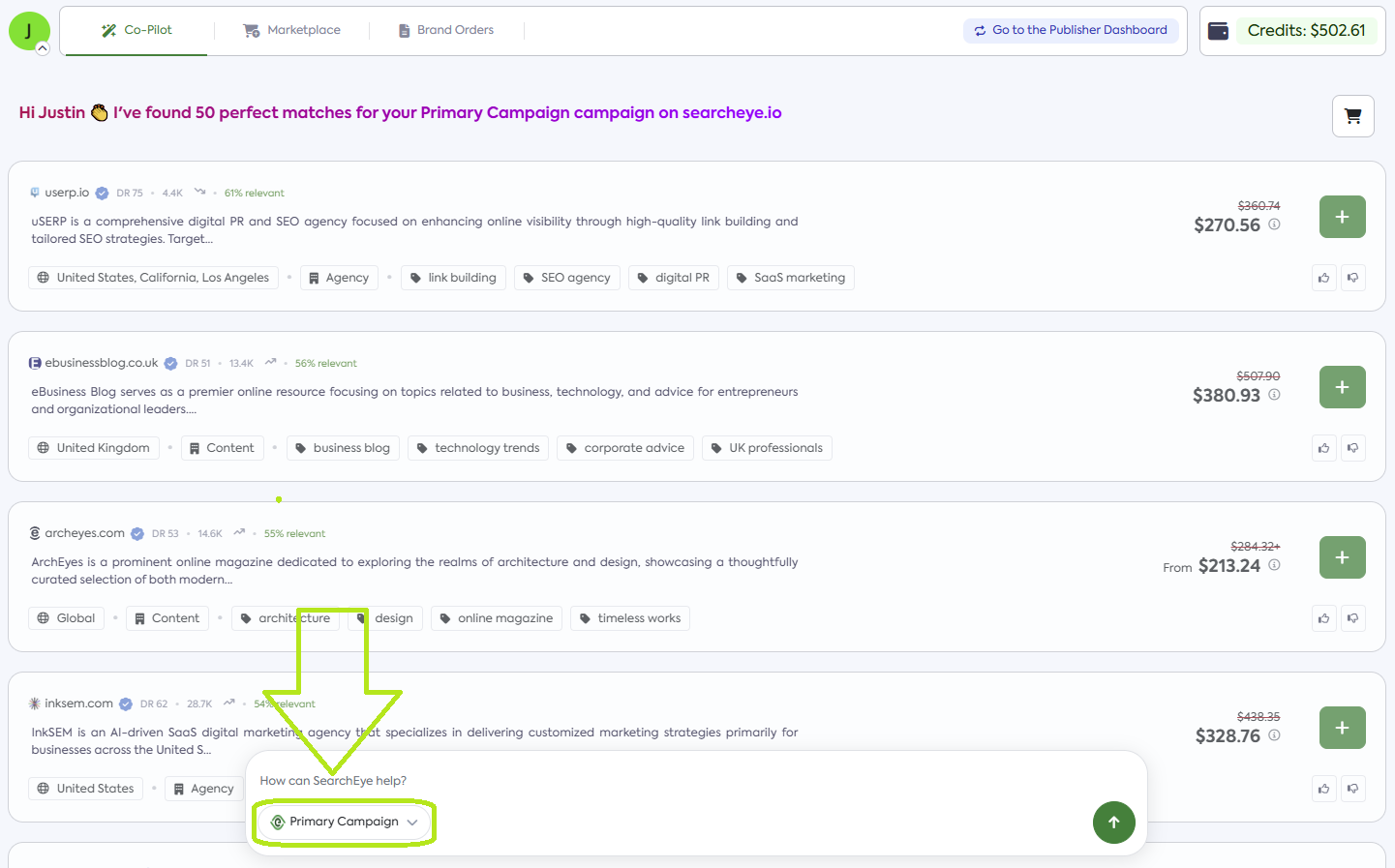
Task: Dislike the inksem.com match
Action: pyautogui.click(x=1353, y=789)
